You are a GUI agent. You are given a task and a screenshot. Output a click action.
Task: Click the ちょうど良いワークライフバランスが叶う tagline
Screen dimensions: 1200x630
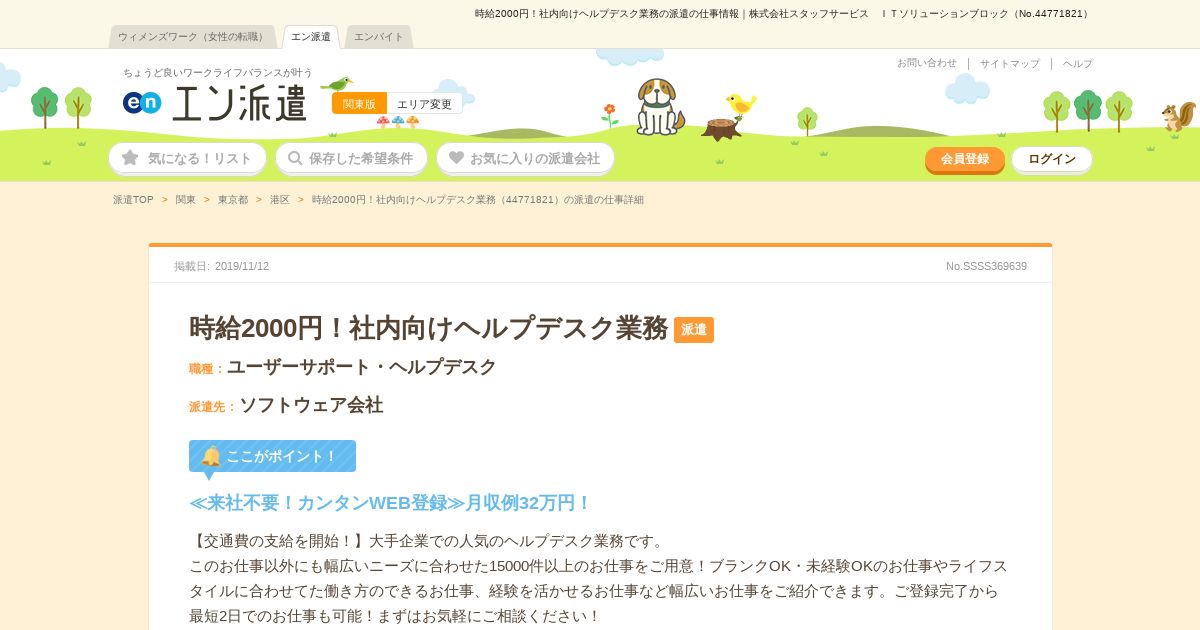pos(218,73)
